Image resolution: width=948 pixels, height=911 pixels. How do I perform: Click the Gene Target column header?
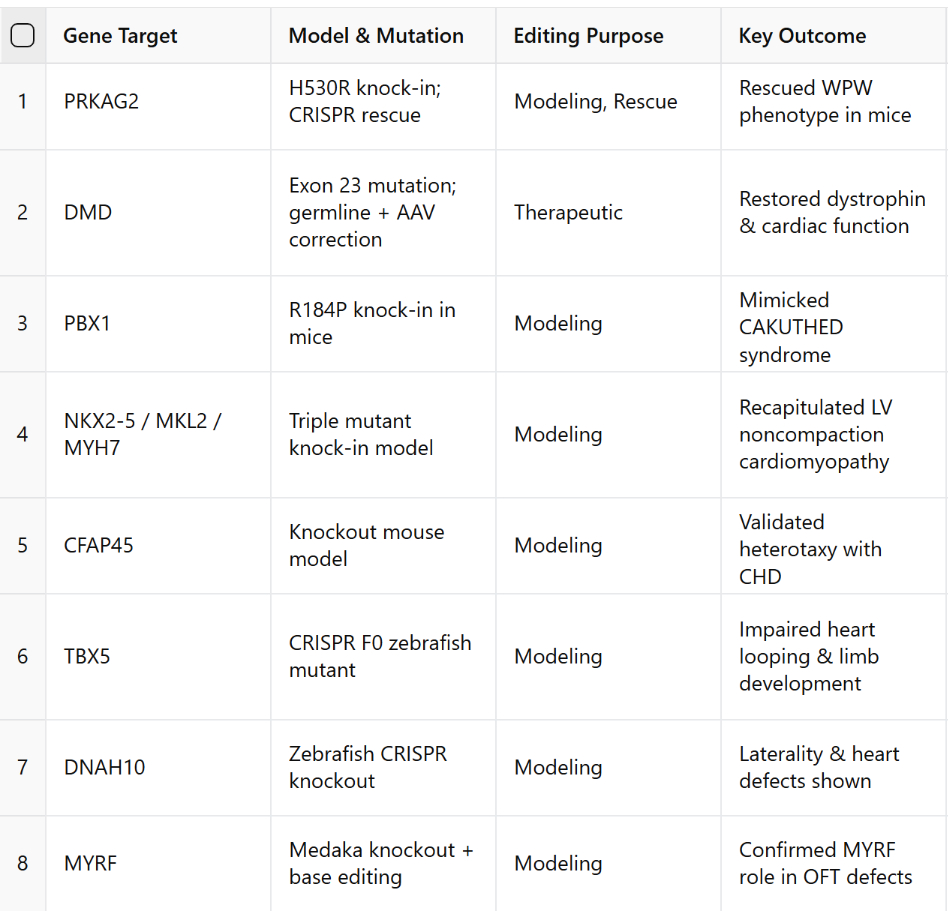[x=120, y=36]
